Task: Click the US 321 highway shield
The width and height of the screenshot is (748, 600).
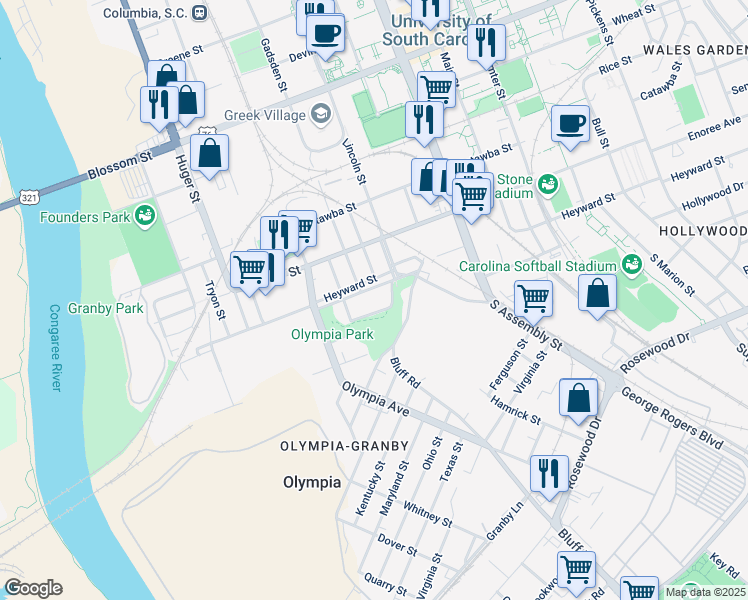Action: 29,197
